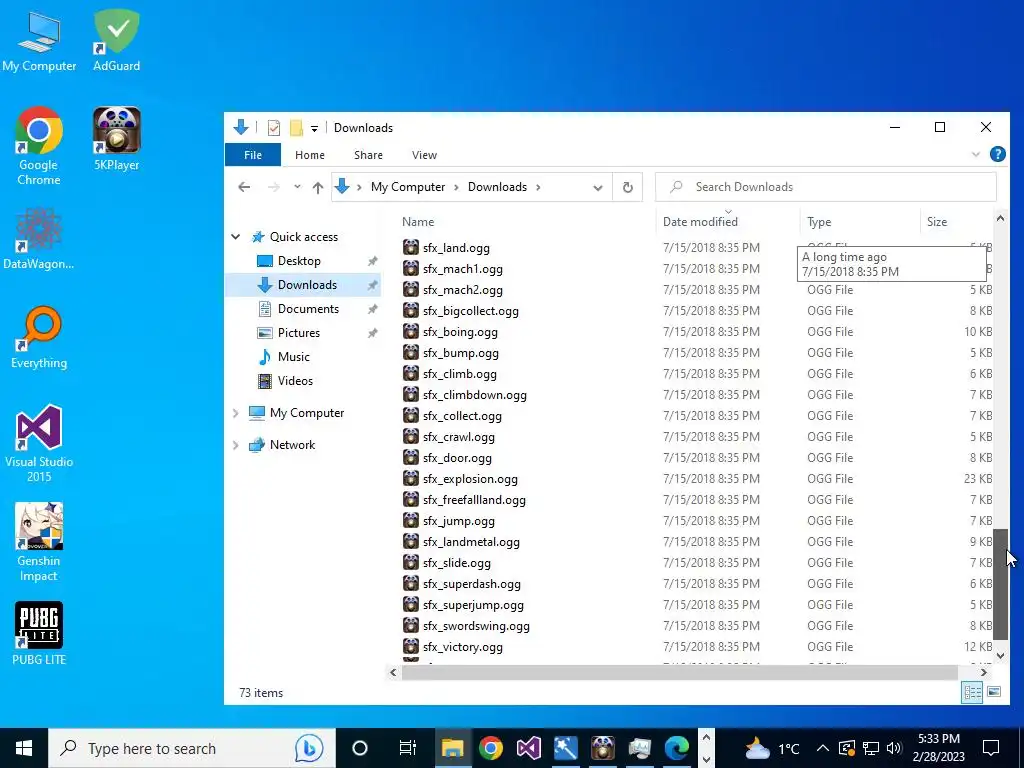Launch 5KPlayer from the desktop
1024x768 pixels.
[x=116, y=139]
